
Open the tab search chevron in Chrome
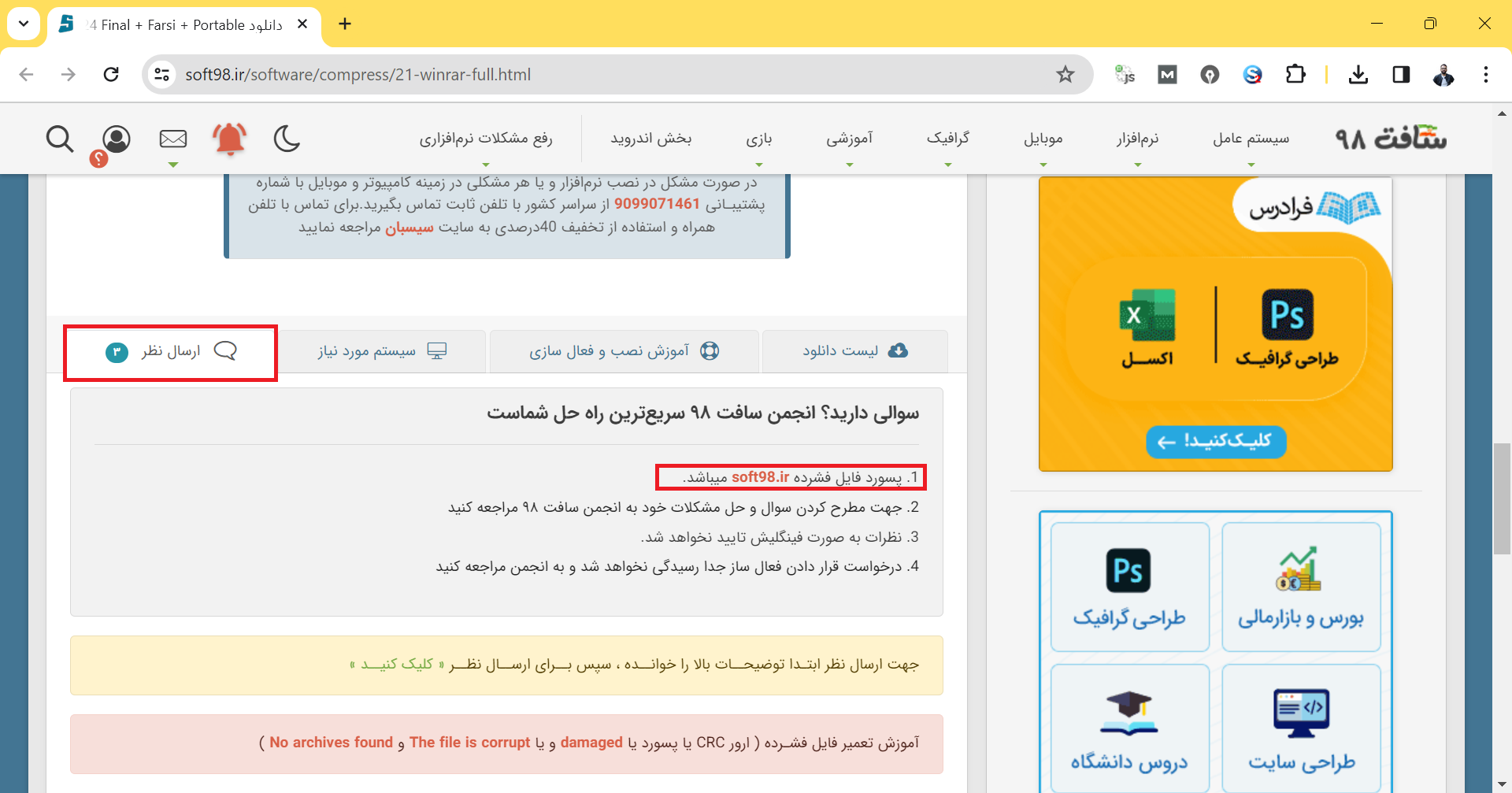[24, 24]
